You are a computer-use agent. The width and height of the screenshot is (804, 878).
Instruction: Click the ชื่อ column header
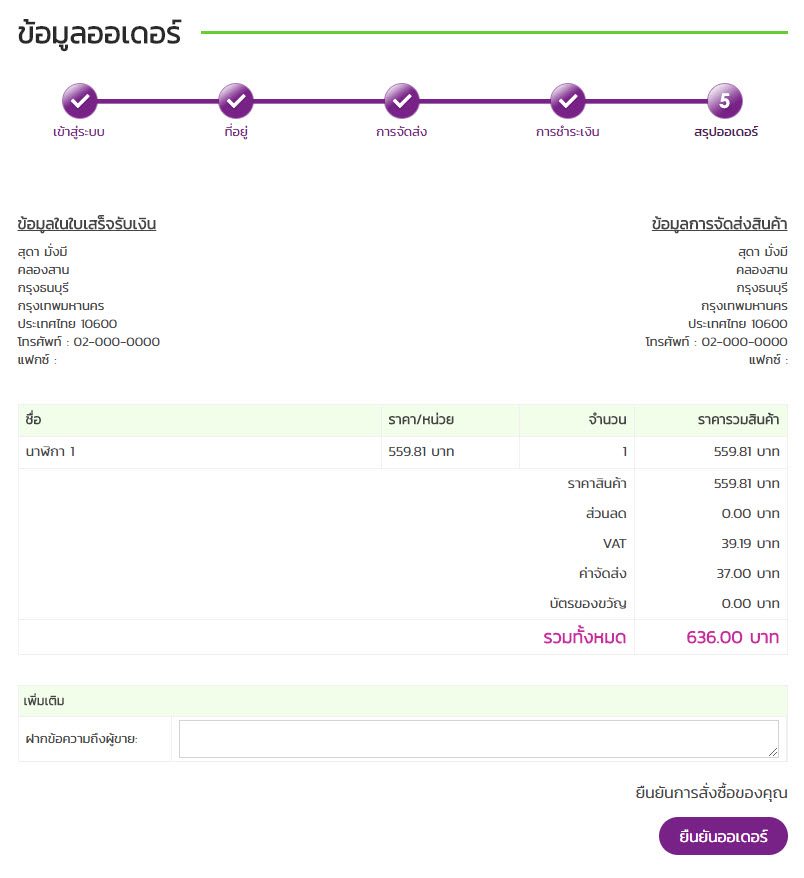coord(33,420)
